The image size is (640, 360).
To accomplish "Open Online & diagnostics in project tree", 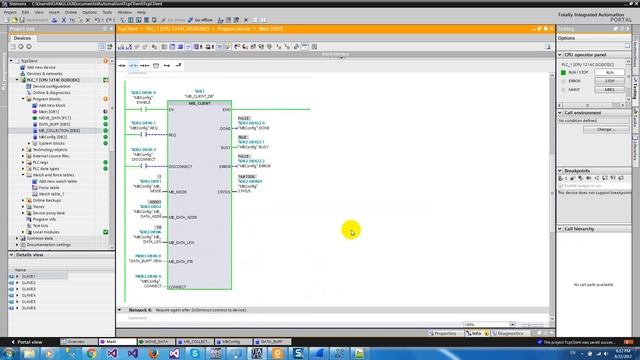I will pos(51,93).
